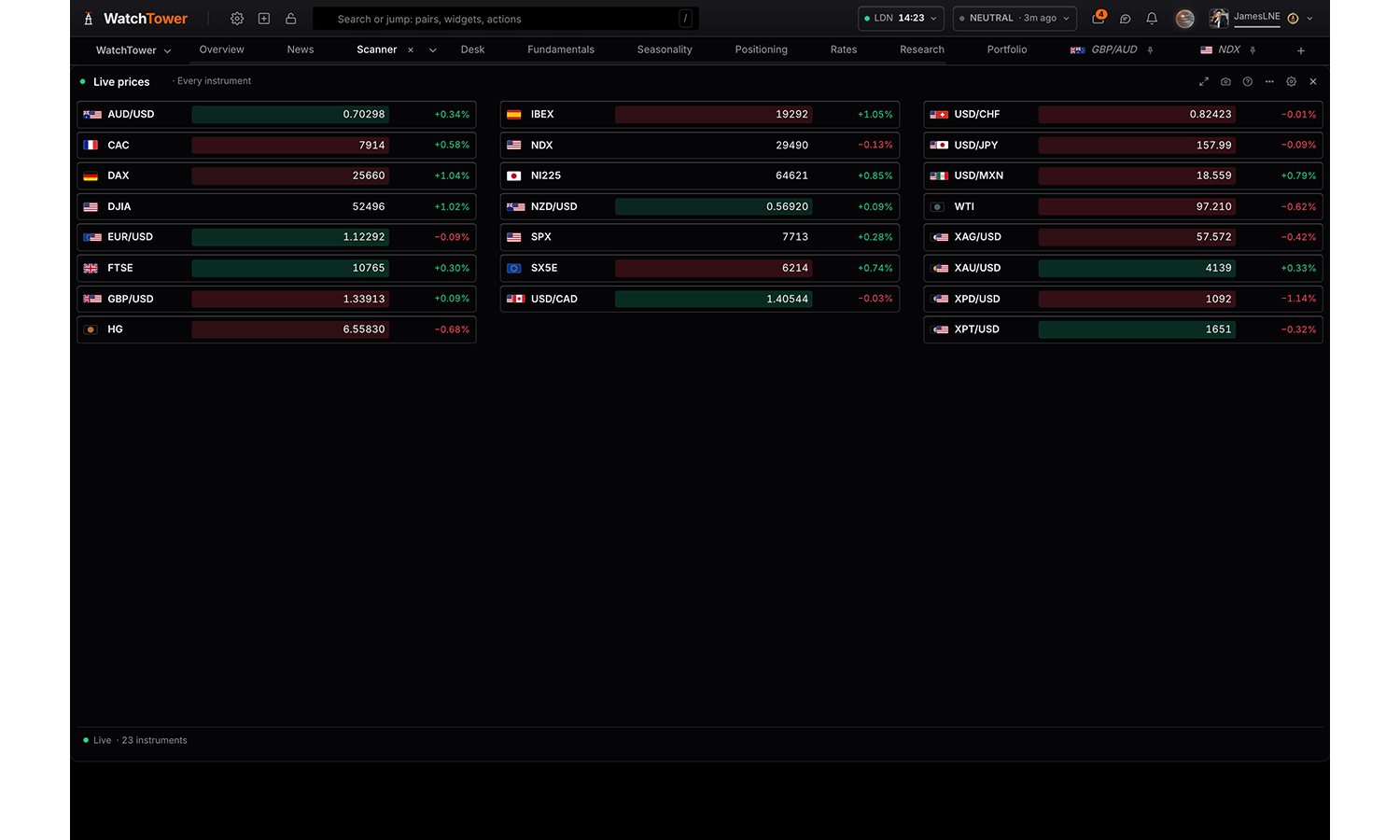Click the copper icon next to HG
Screen dimensions: 1400x840
pyautogui.click(x=91, y=329)
